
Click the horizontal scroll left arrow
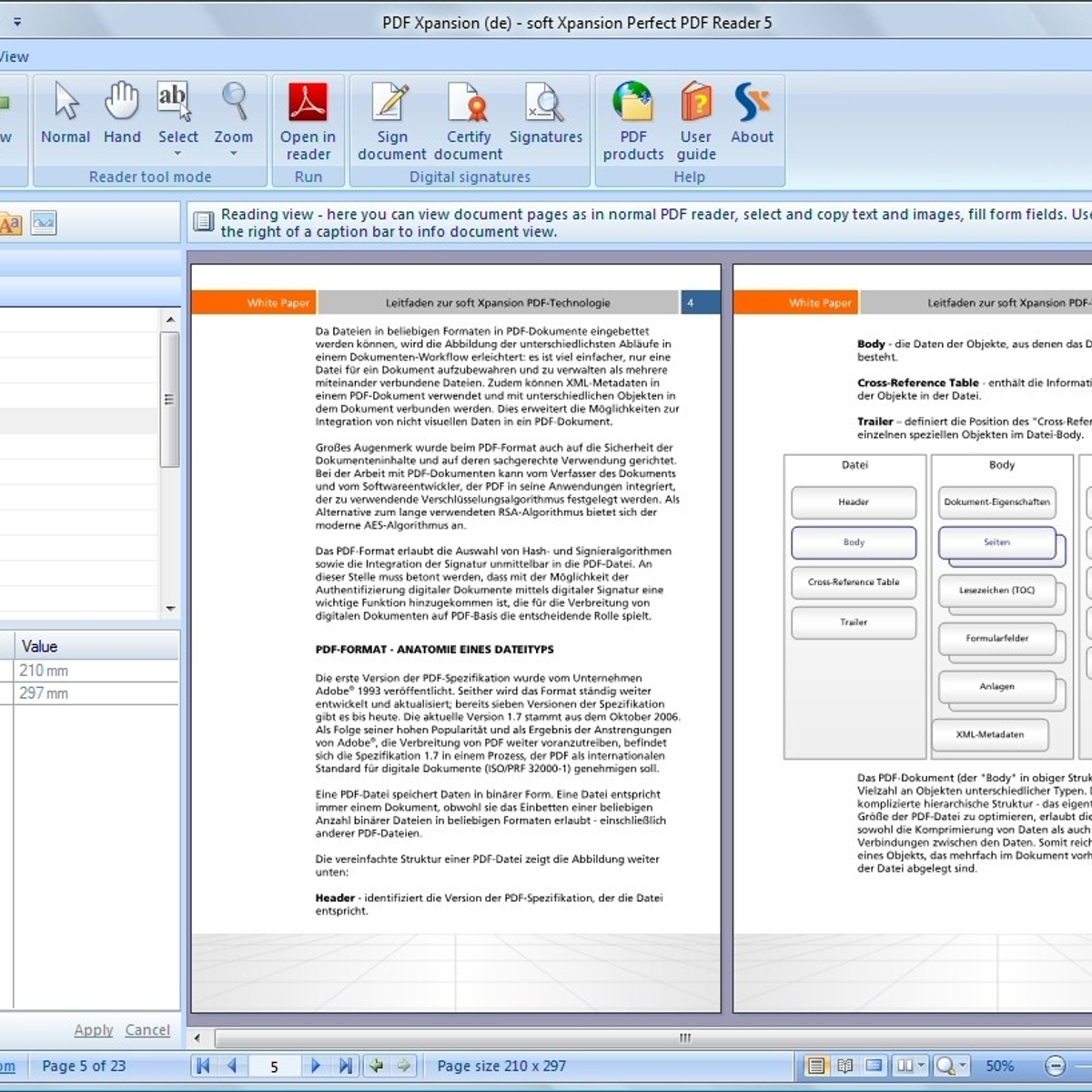(197, 1037)
